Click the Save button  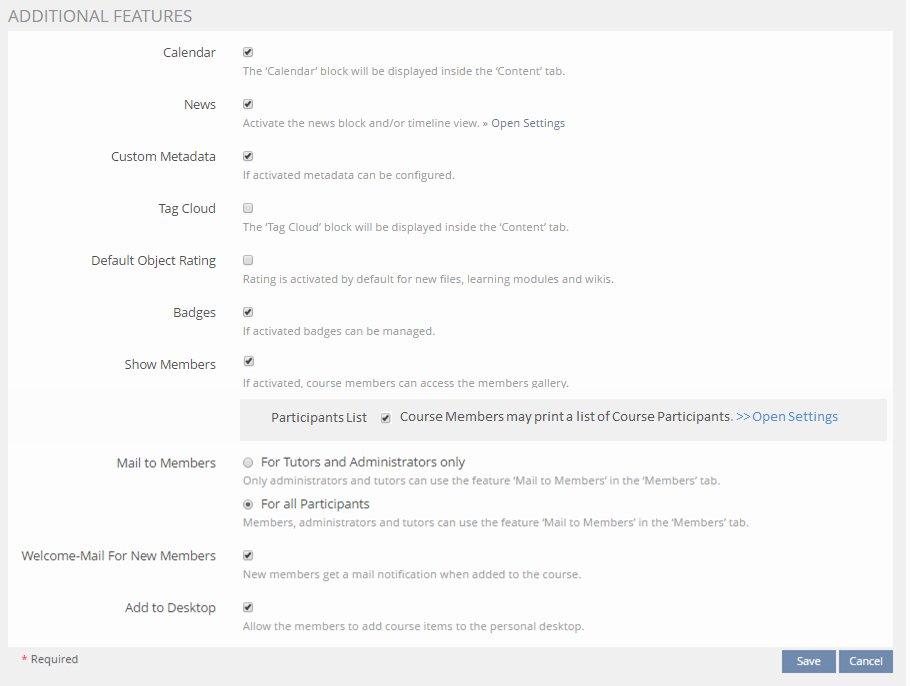tap(808, 661)
